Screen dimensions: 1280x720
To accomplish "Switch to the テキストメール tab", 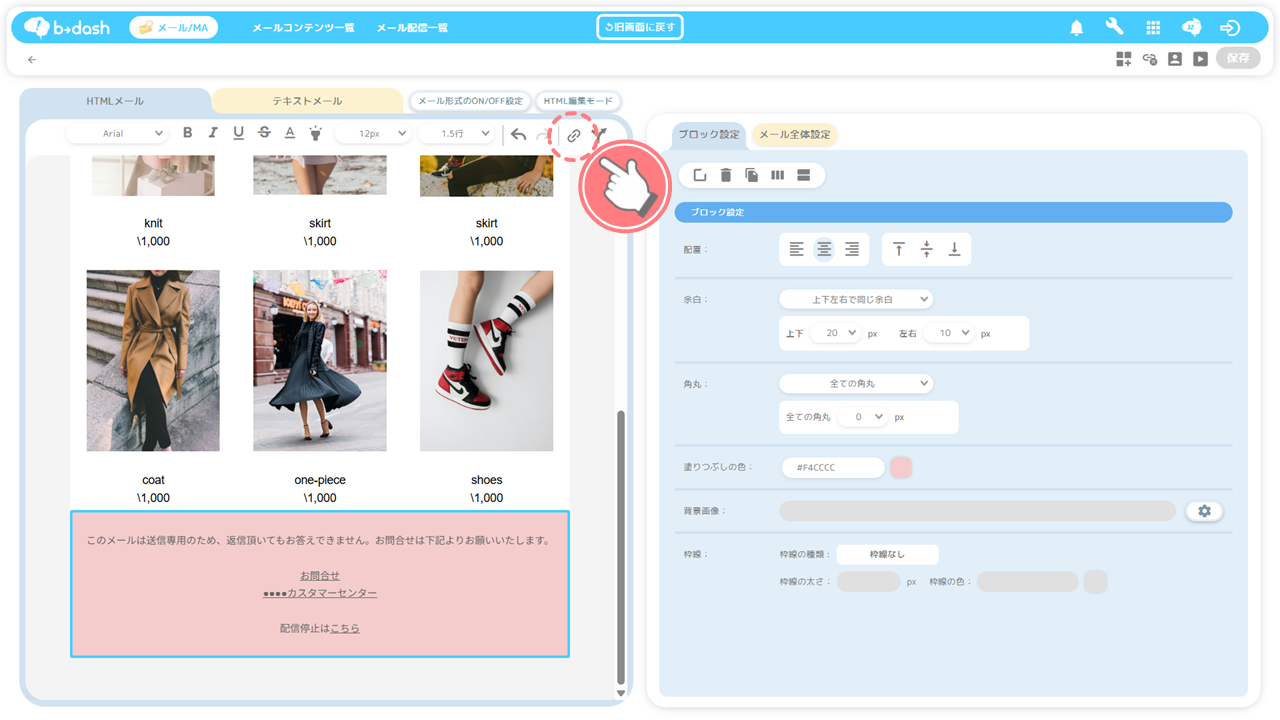I will pos(307,101).
